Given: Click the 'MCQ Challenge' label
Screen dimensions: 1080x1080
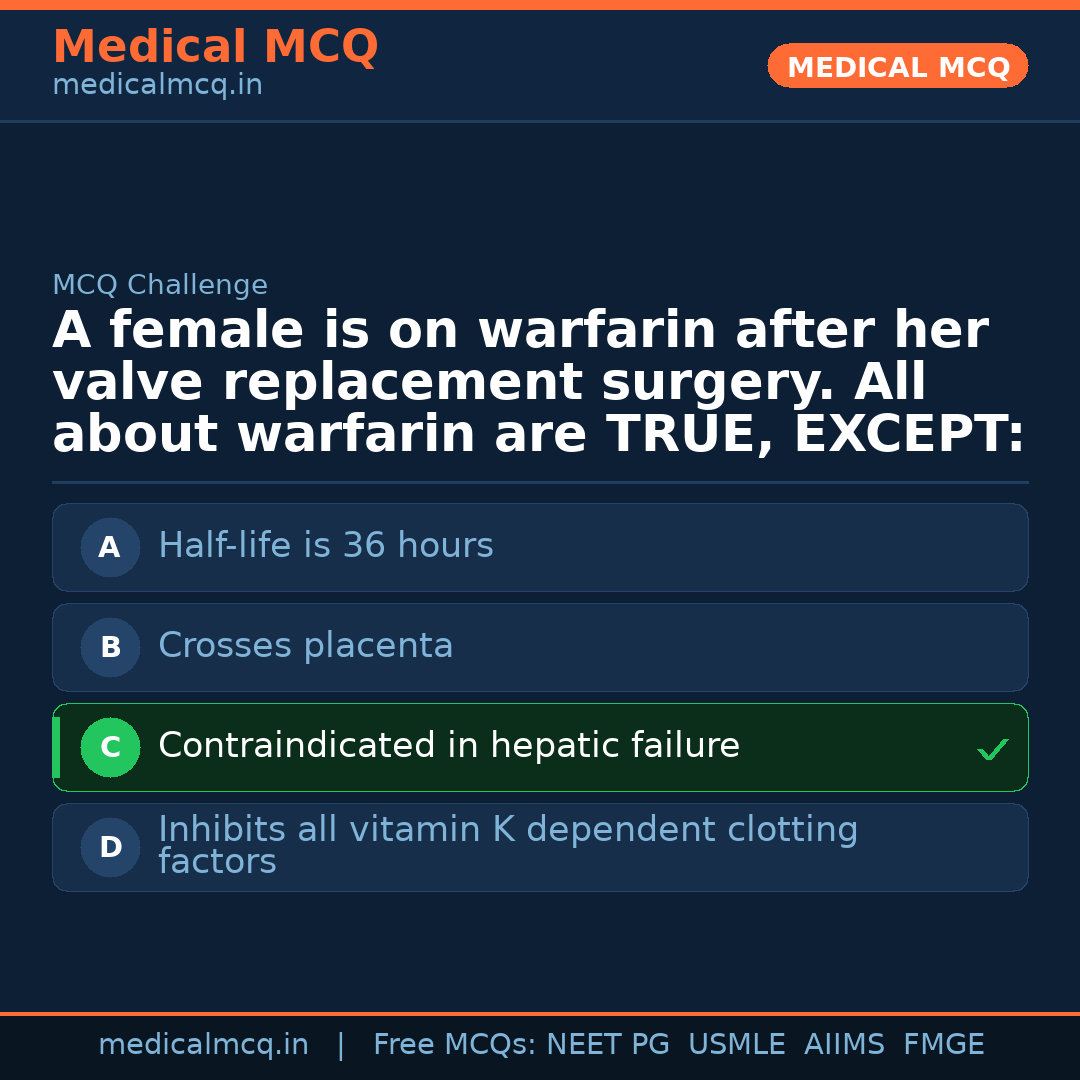Looking at the screenshot, I should 160,286.
